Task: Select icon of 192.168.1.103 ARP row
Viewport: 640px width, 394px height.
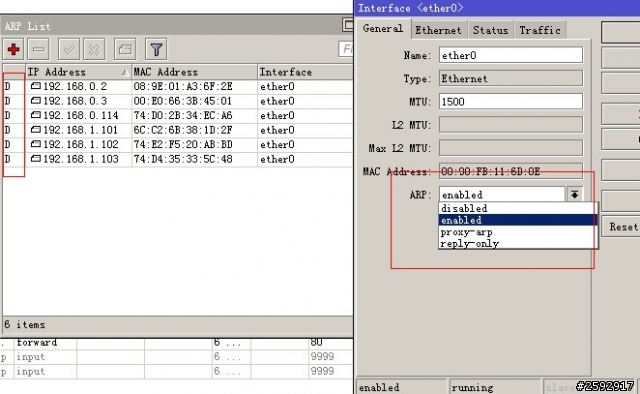Action: point(36,159)
